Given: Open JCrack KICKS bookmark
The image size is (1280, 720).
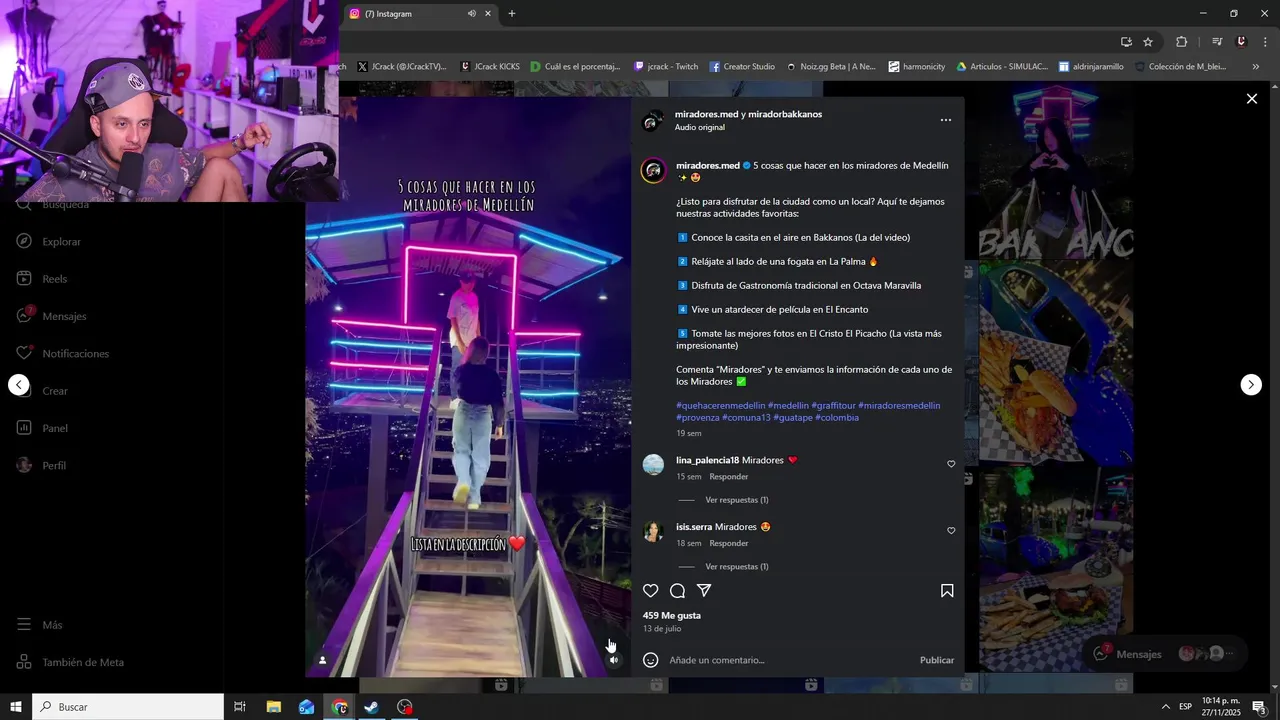Looking at the screenshot, I should click(490, 67).
